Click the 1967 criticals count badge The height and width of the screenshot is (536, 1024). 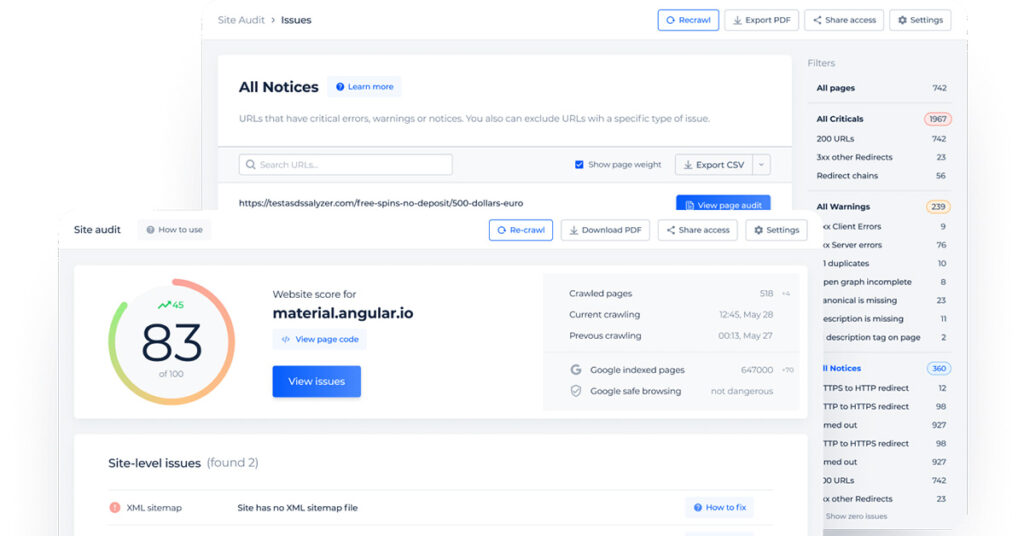[x=938, y=119]
